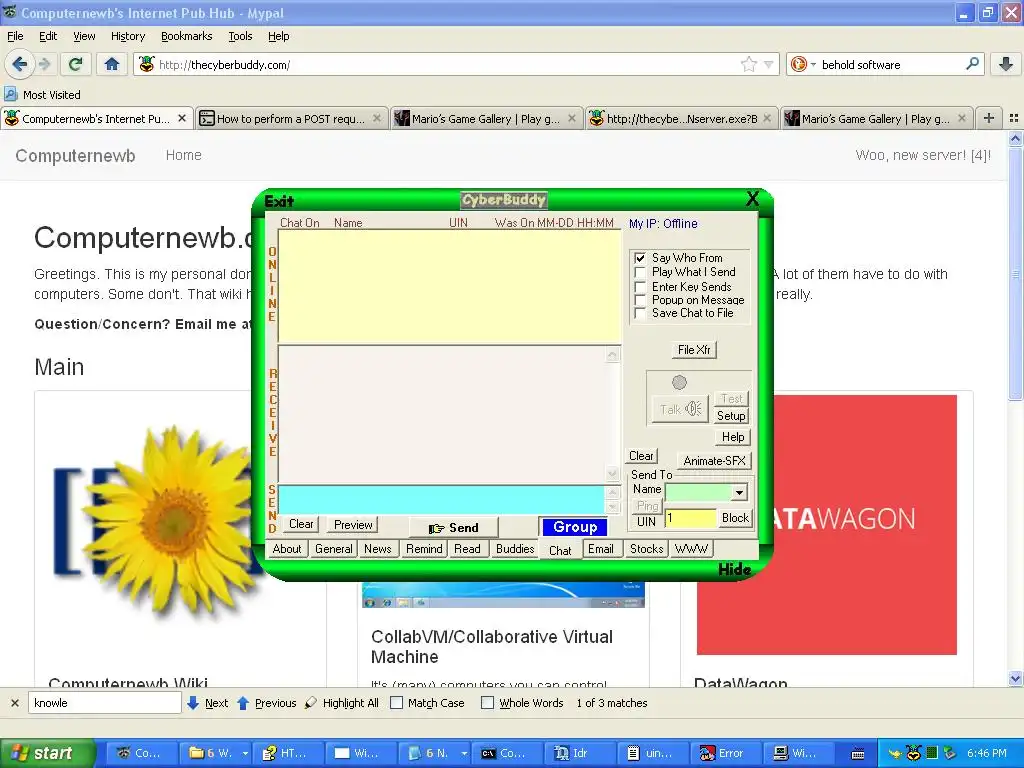
Task: Open the browser Home icon
Action: coord(112,64)
